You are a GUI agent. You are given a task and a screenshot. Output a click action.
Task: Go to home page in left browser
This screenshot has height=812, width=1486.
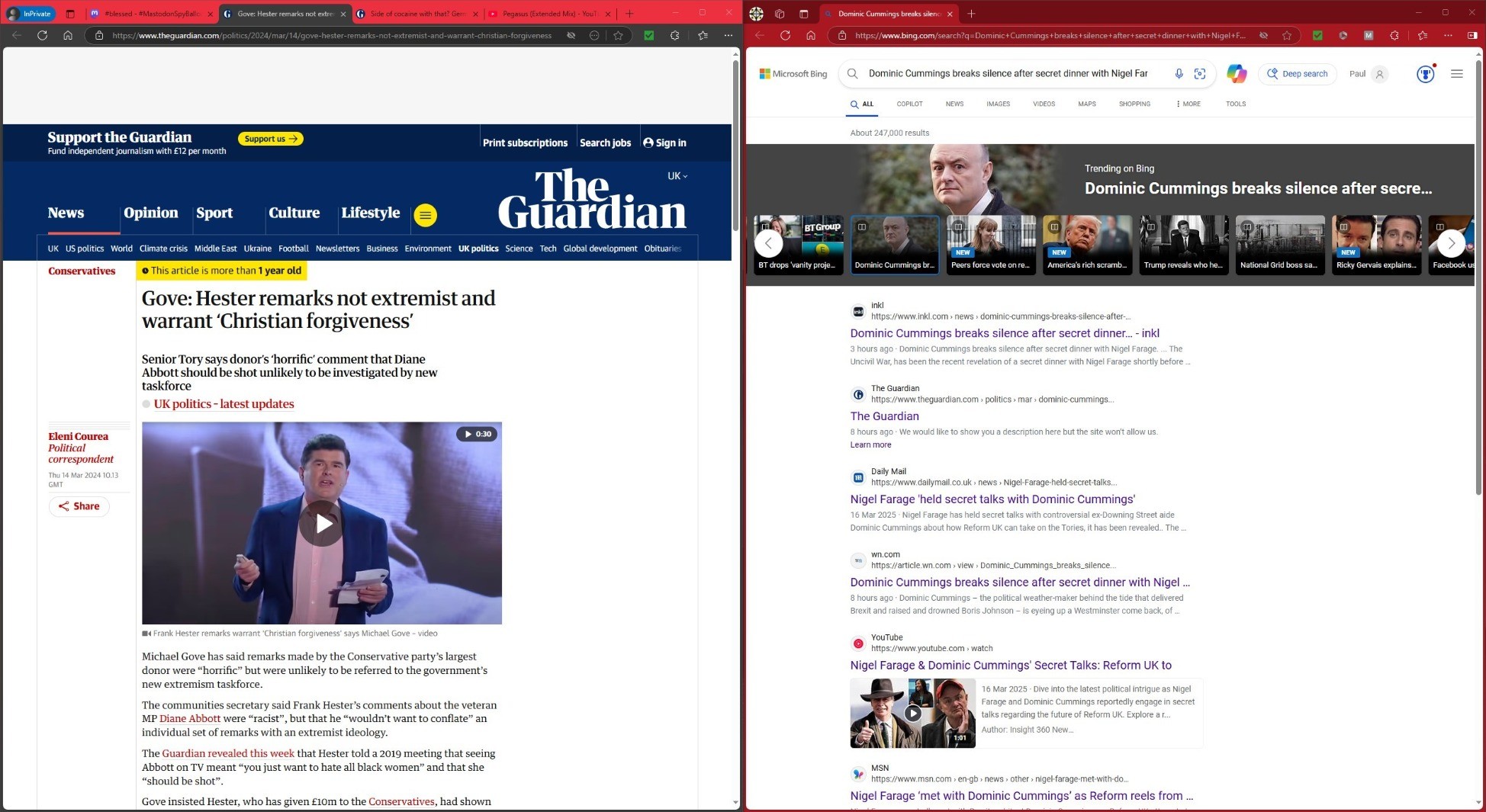click(x=68, y=35)
